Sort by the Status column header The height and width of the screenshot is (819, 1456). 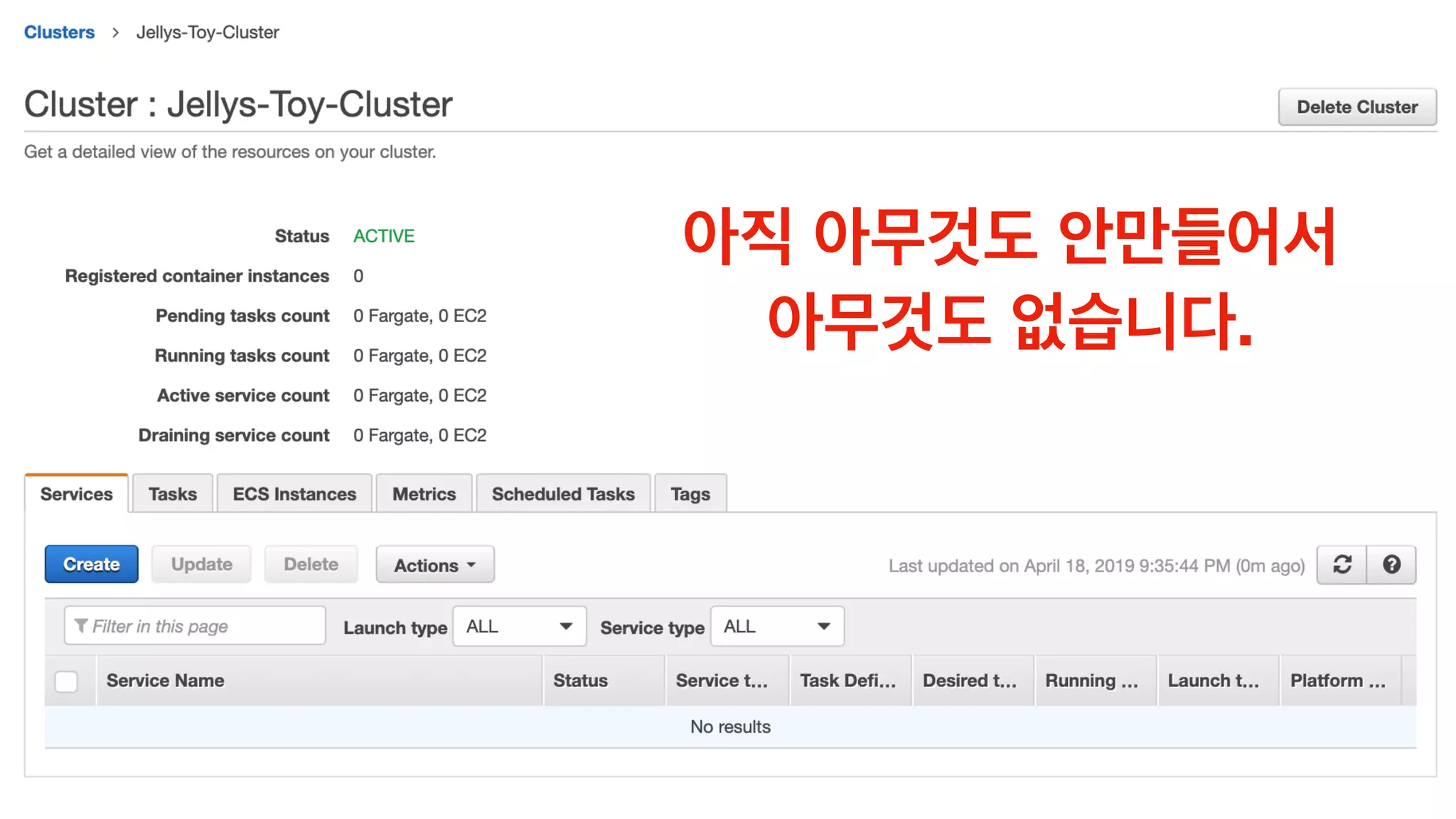[580, 680]
